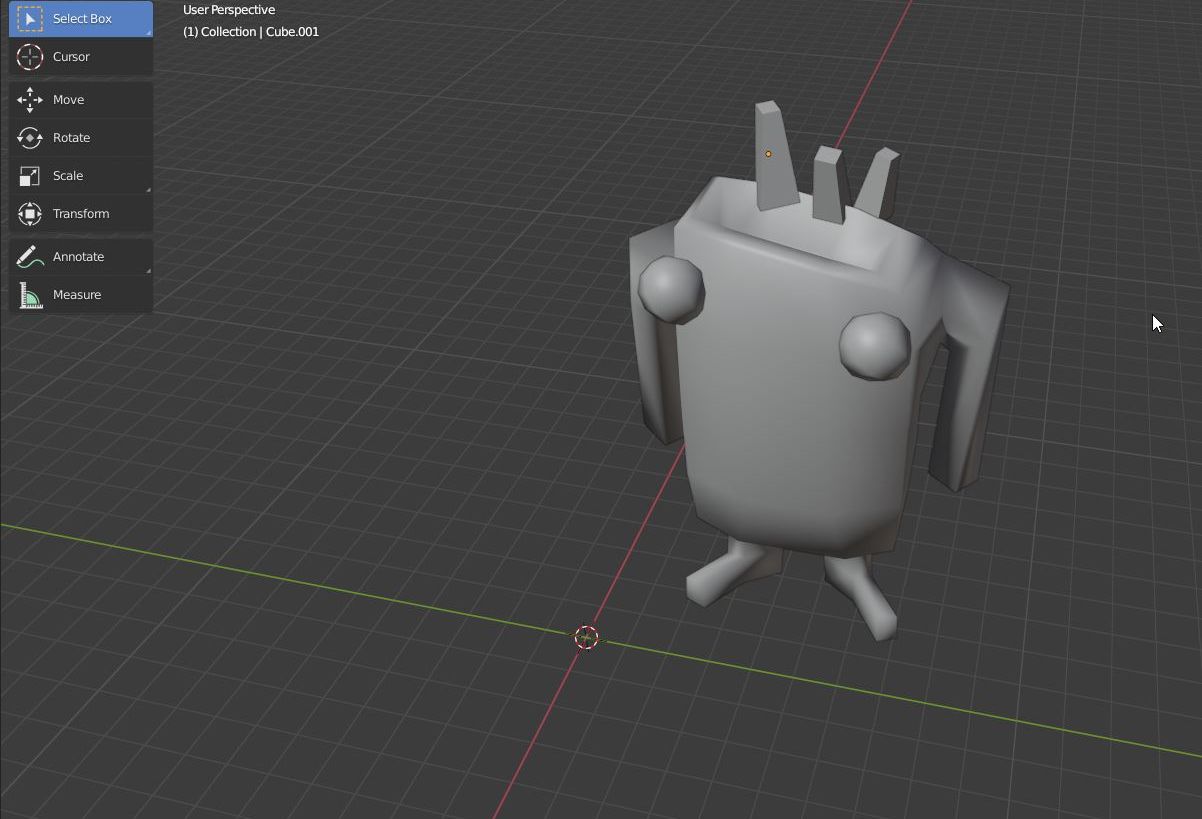
Task: Click the 3D cursor at world origin
Action: [587, 637]
